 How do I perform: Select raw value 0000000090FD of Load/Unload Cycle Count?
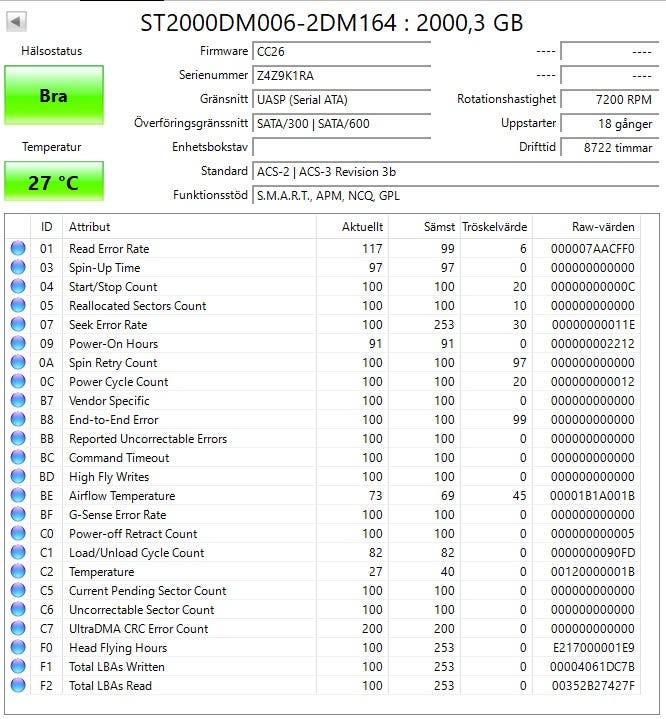coord(593,553)
